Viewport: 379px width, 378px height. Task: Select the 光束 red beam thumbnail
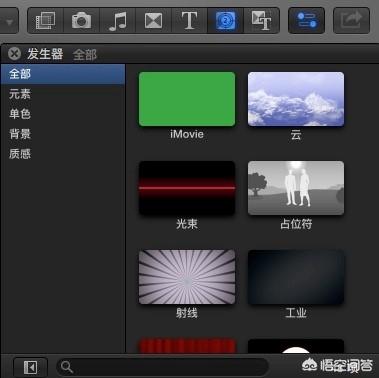pyautogui.click(x=187, y=188)
